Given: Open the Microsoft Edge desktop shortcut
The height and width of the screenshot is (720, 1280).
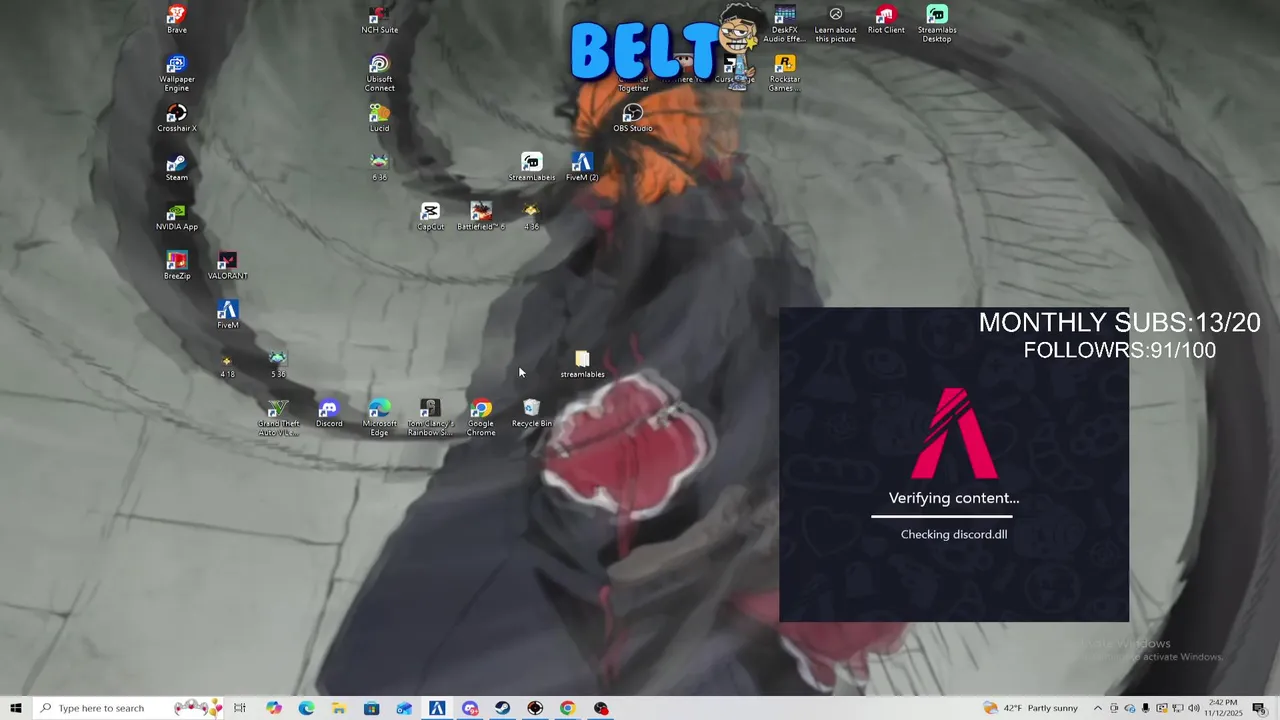Looking at the screenshot, I should (379, 418).
